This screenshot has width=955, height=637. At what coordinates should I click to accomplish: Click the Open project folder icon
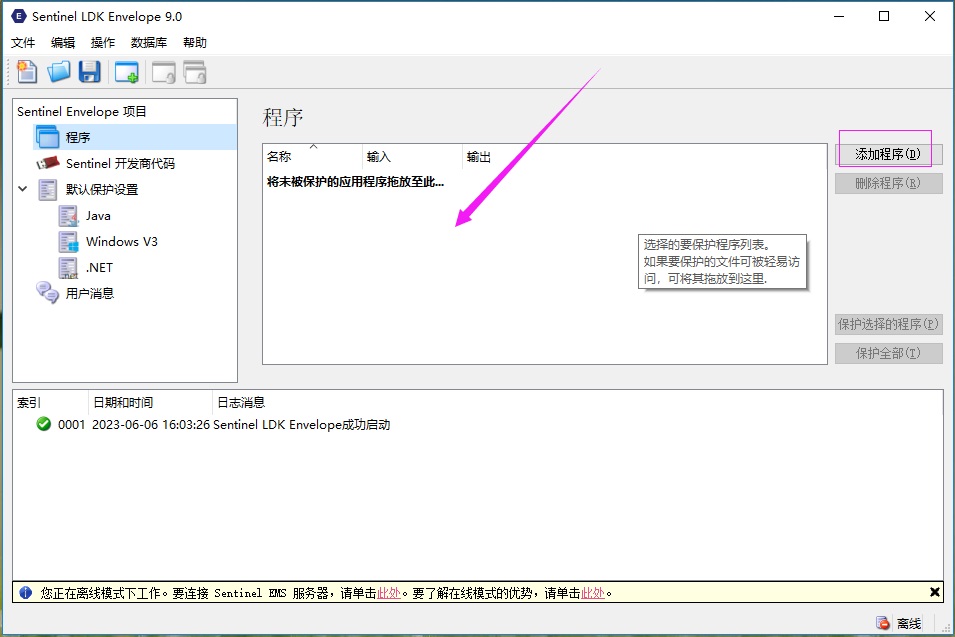tap(59, 72)
